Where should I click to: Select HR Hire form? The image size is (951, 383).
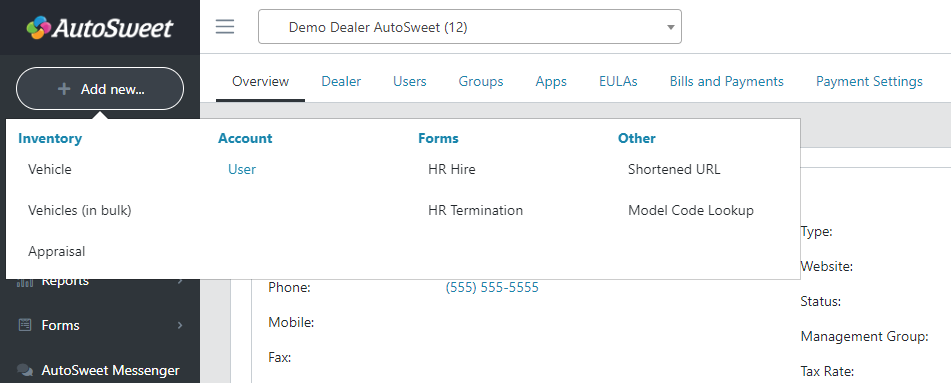click(452, 169)
